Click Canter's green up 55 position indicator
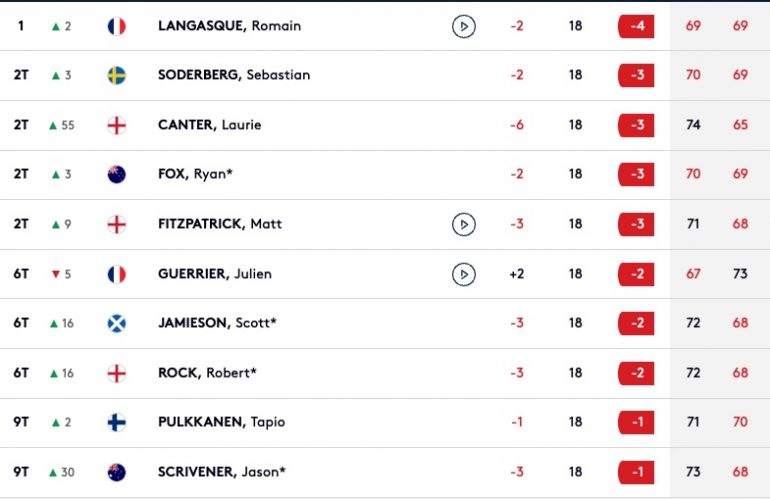This screenshot has width=770, height=499. pyautogui.click(x=61, y=125)
